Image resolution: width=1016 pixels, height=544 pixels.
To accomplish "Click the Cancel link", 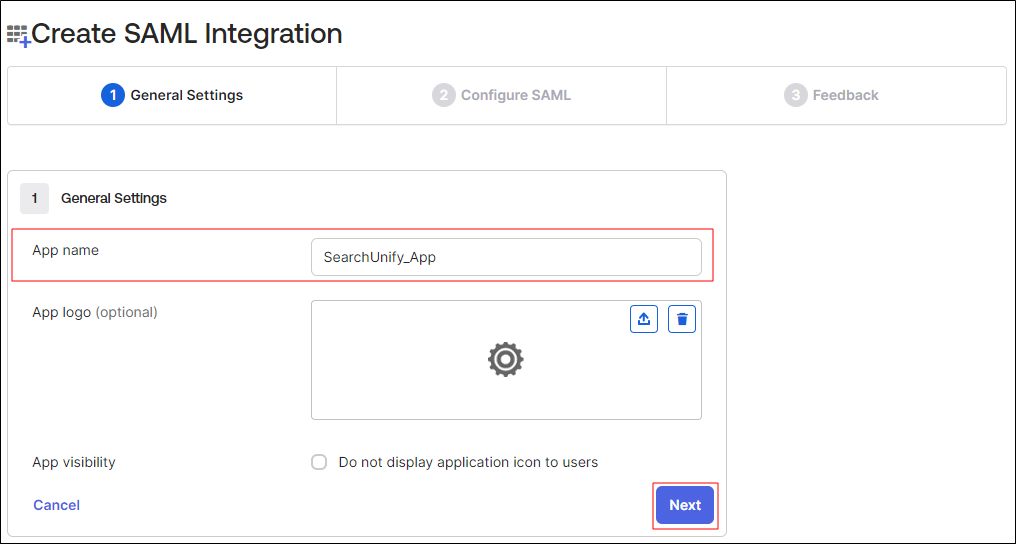I will [x=56, y=505].
